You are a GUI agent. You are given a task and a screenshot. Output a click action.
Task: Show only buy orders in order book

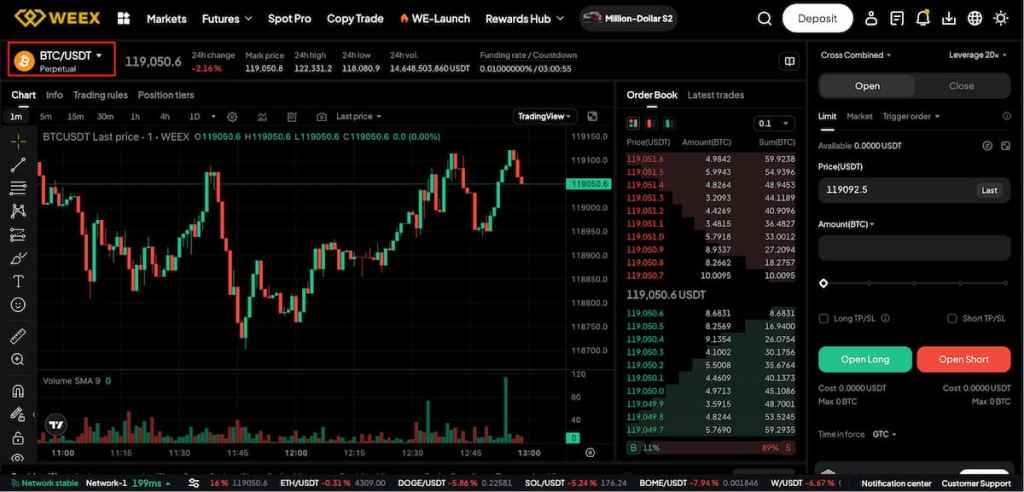667,123
